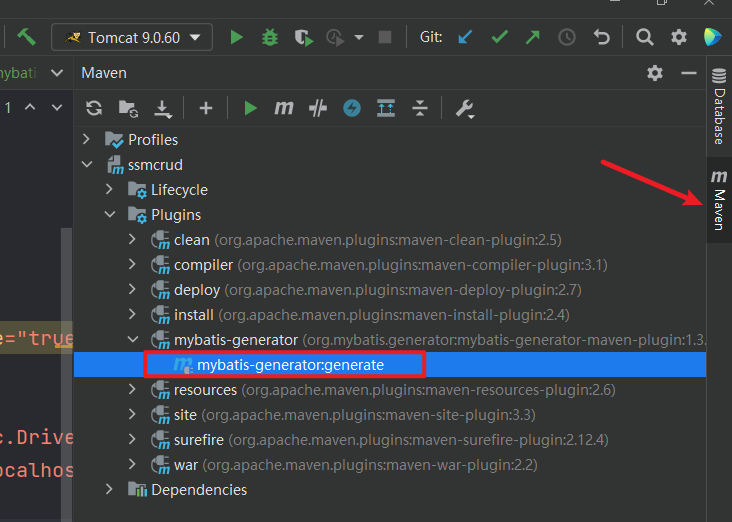Screen dimensions: 732x522
Task: Open the Tomcat 9.0.60 run configuration dropdown
Action: click(132, 37)
